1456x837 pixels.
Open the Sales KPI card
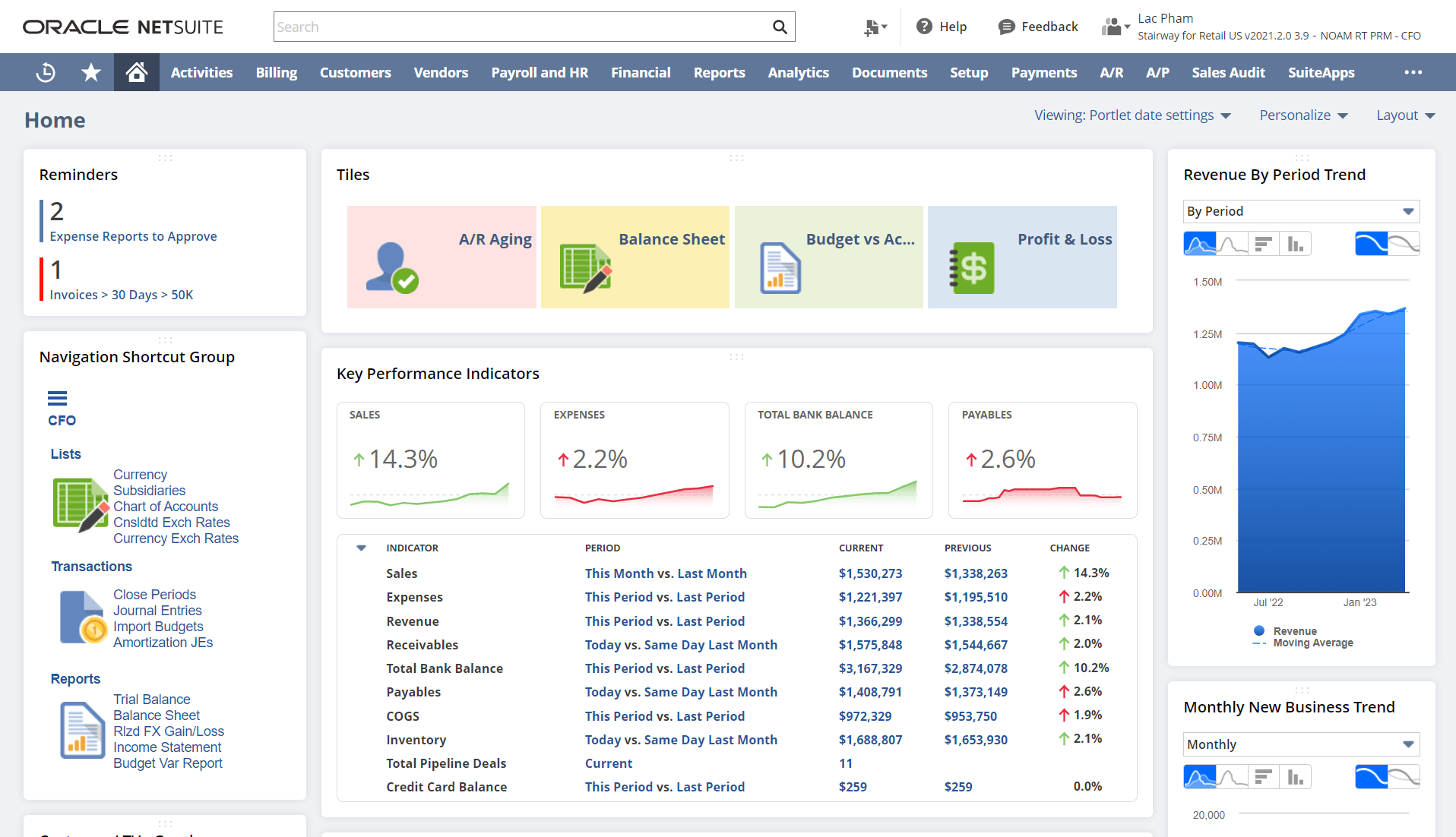pos(431,460)
